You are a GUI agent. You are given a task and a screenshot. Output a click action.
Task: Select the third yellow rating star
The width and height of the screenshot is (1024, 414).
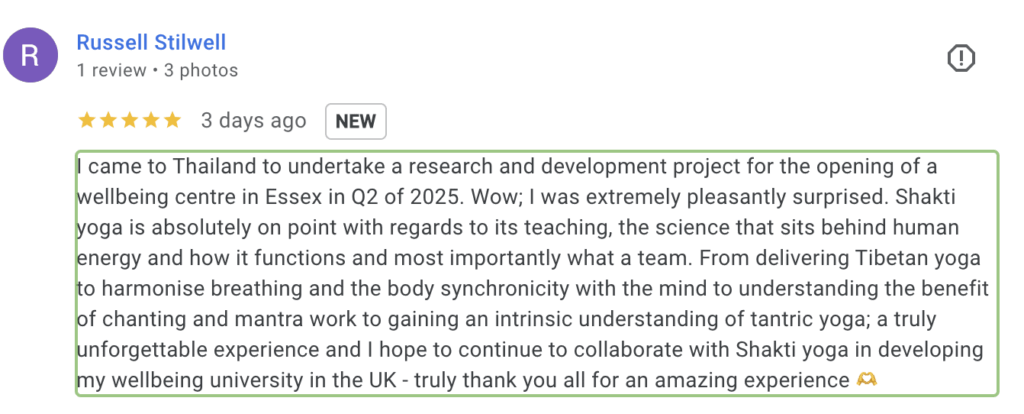(x=130, y=121)
